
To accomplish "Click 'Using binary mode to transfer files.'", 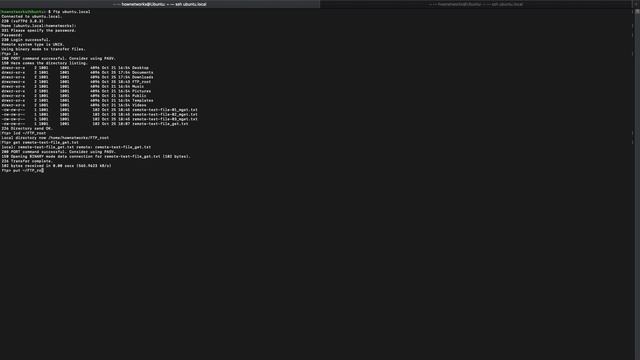I will coord(43,49).
